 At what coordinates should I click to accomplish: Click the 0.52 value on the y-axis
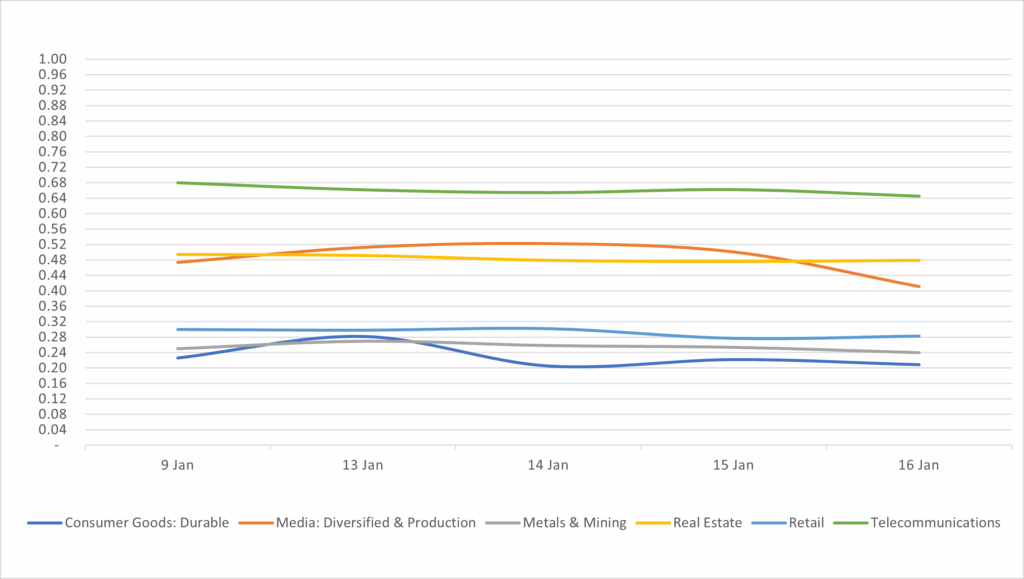(52, 244)
